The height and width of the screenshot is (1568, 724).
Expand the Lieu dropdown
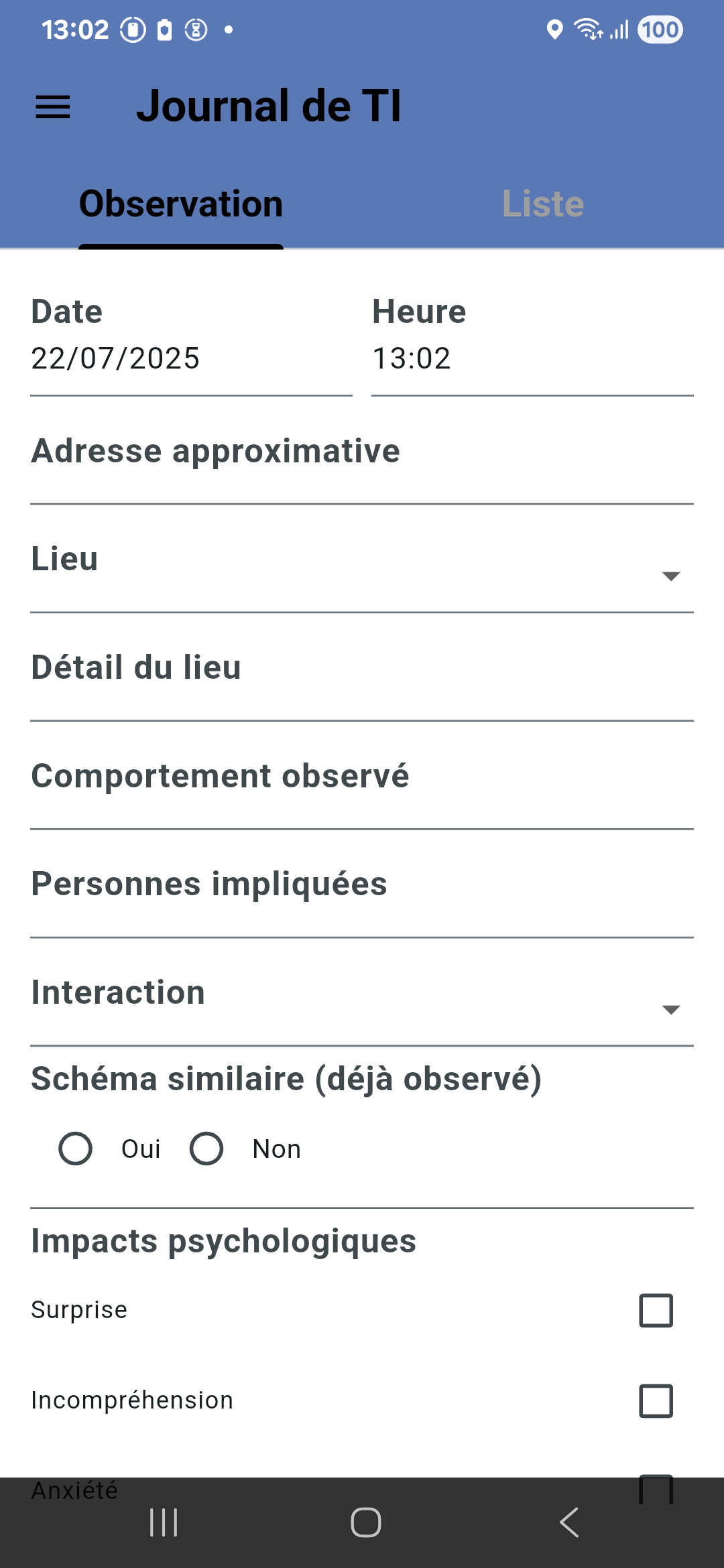click(362, 566)
